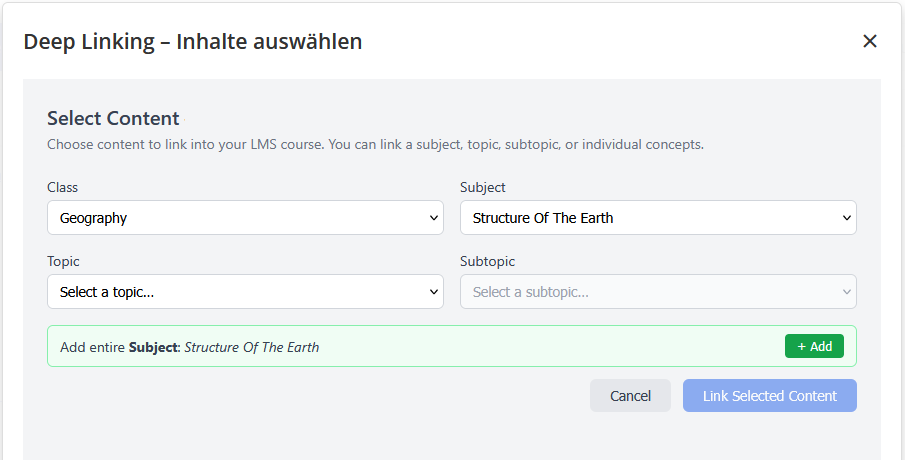The image size is (905, 460).
Task: Click the Class field label
Action: point(62,187)
